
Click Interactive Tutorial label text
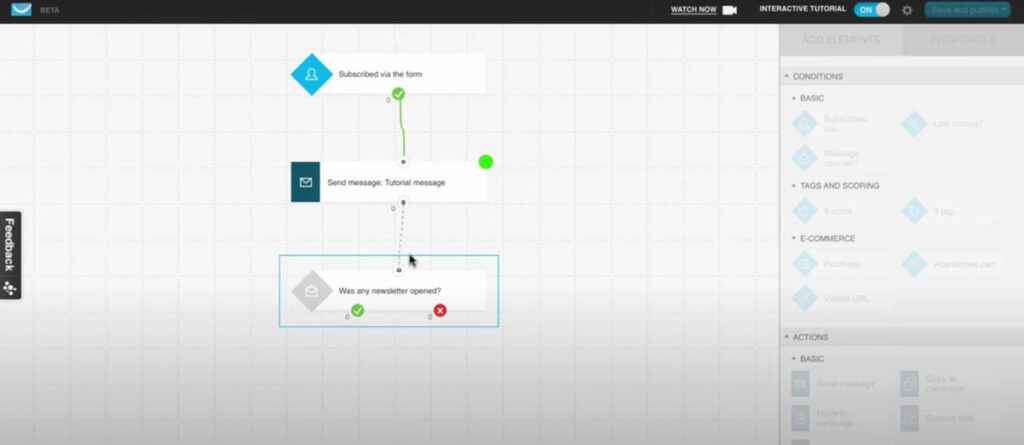point(803,9)
